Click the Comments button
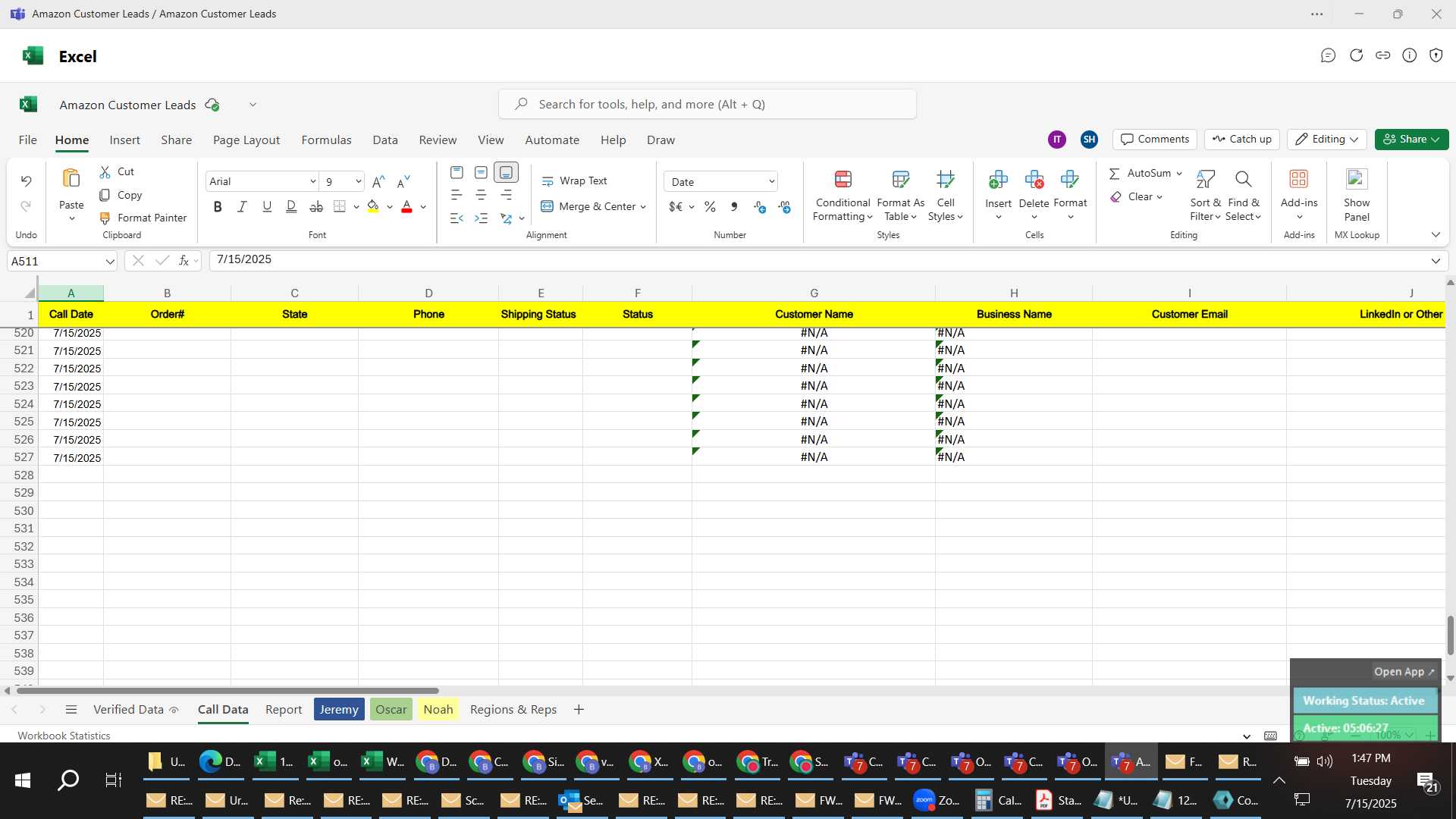The width and height of the screenshot is (1456, 819). [1155, 139]
